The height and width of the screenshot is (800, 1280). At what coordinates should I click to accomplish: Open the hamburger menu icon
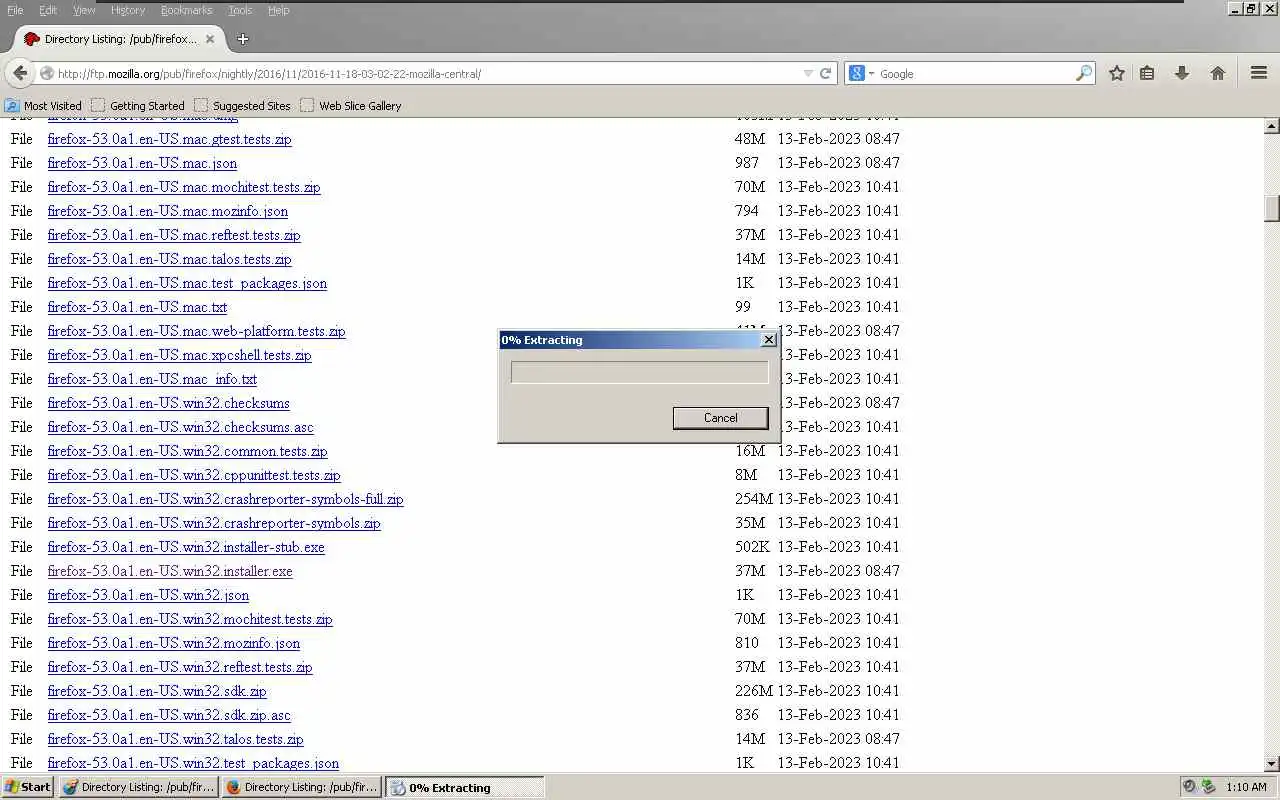(x=1259, y=73)
